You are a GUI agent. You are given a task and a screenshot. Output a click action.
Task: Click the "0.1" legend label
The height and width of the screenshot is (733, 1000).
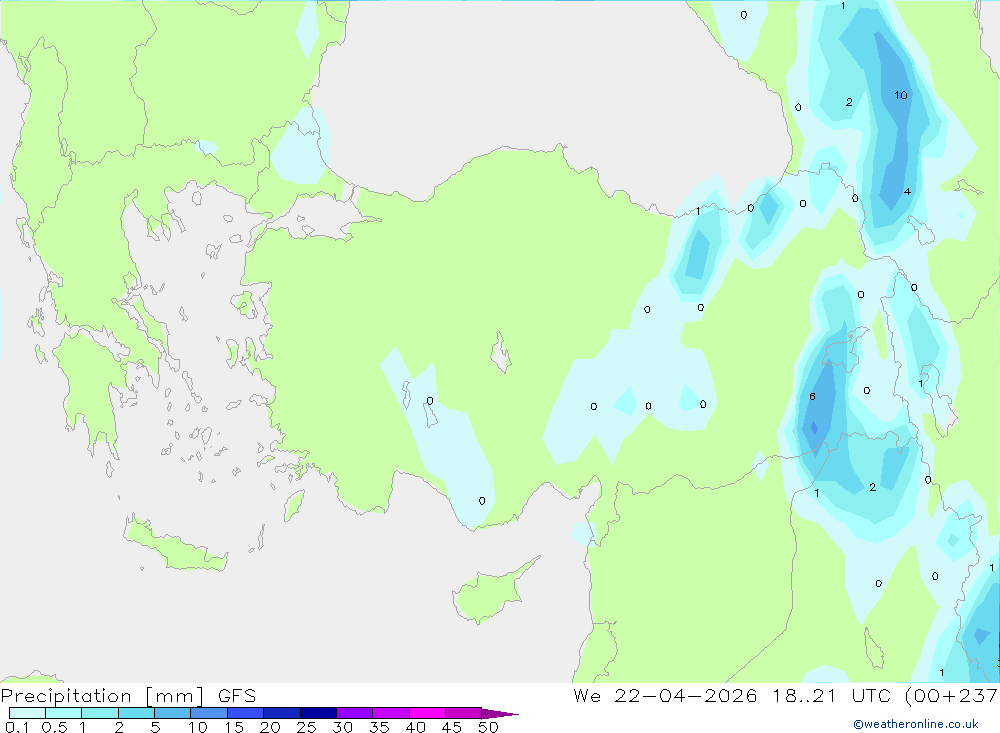pos(17,727)
